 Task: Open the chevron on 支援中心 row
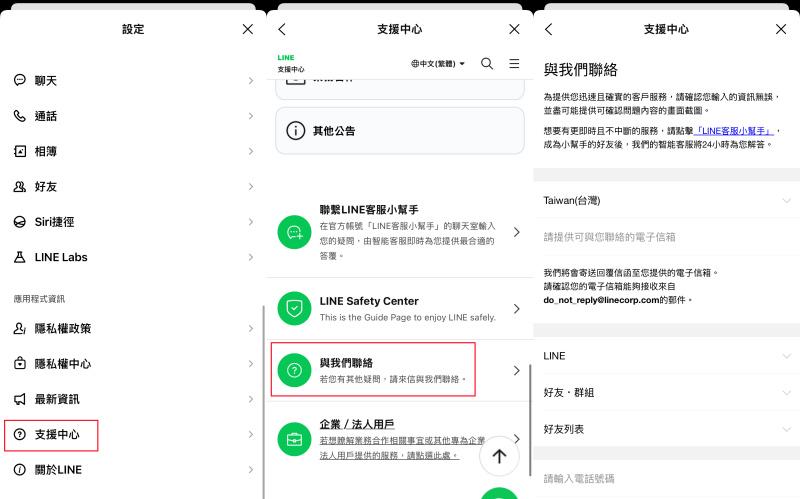click(x=251, y=434)
